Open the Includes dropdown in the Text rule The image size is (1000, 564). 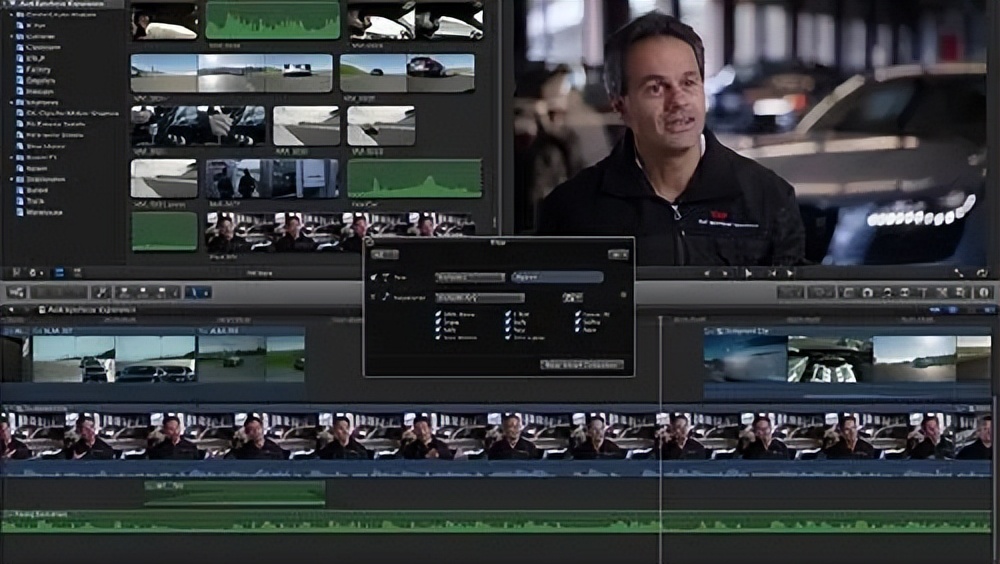(x=469, y=277)
